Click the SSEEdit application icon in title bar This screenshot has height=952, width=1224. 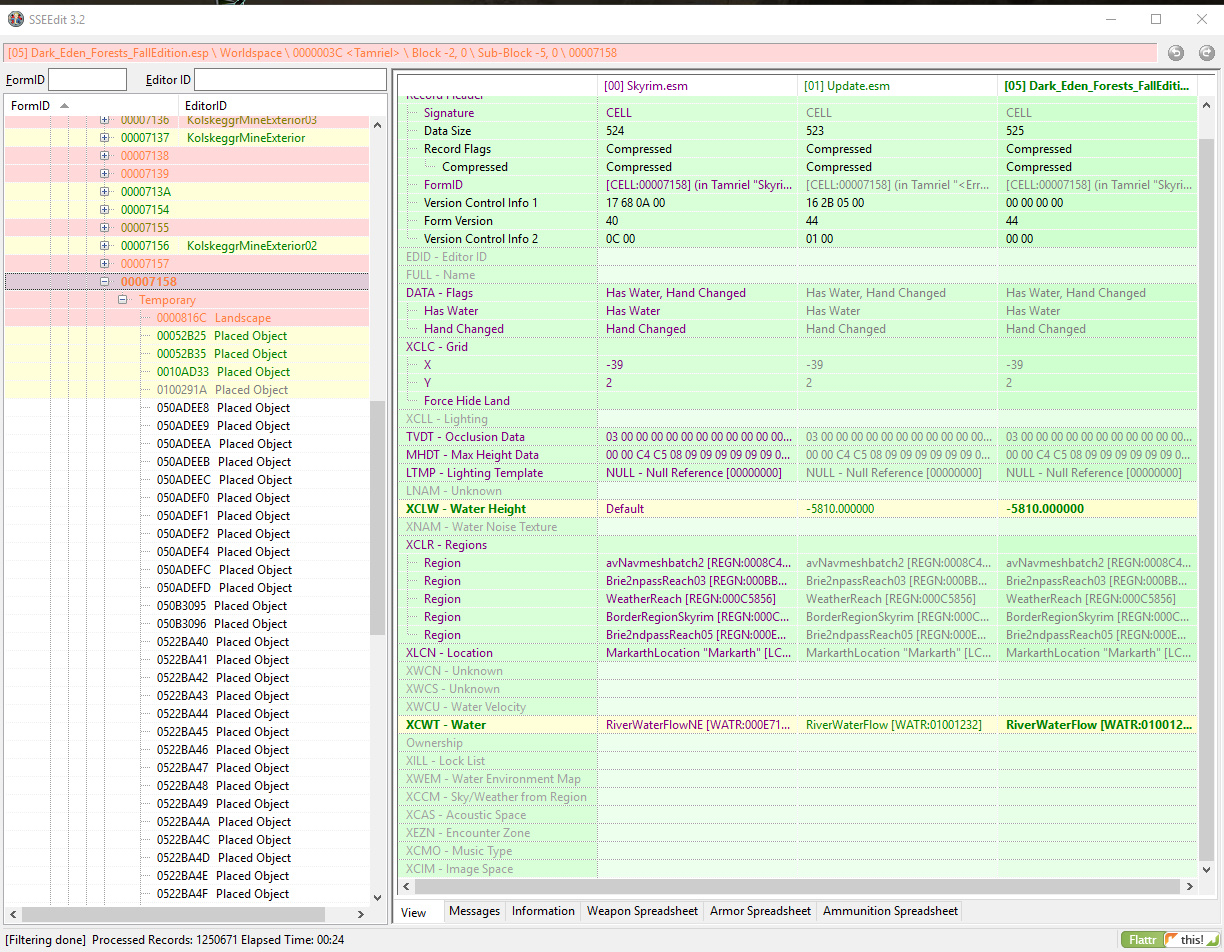tap(15, 18)
